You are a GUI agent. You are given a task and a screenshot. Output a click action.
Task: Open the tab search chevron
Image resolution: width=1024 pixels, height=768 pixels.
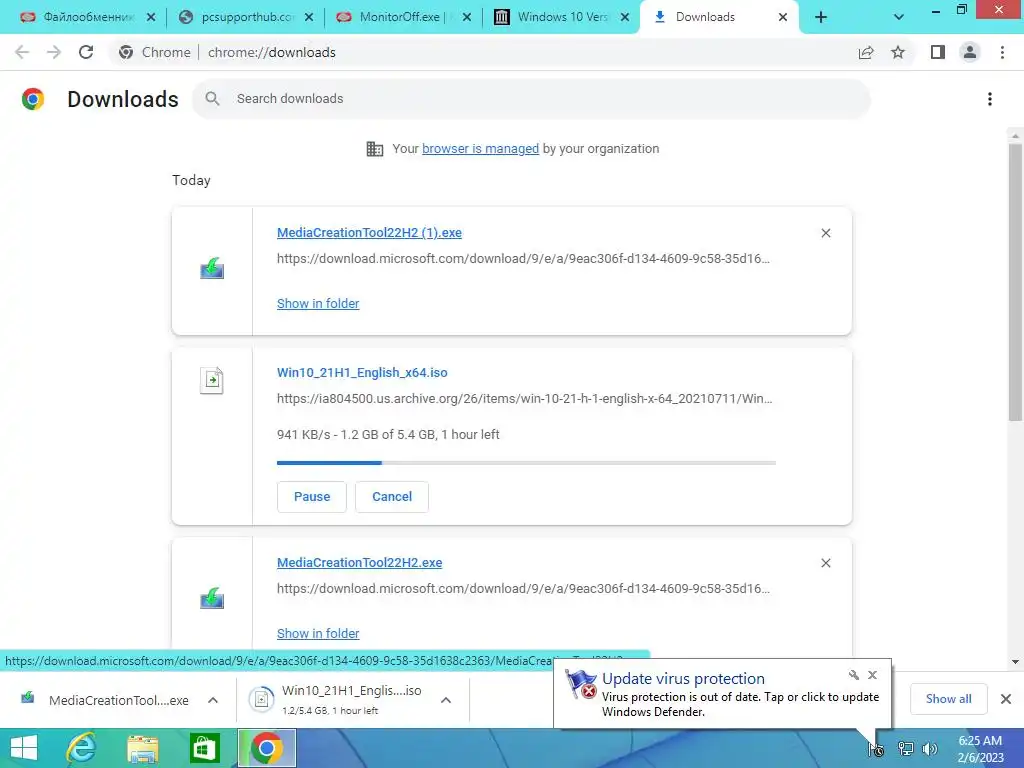(x=899, y=17)
